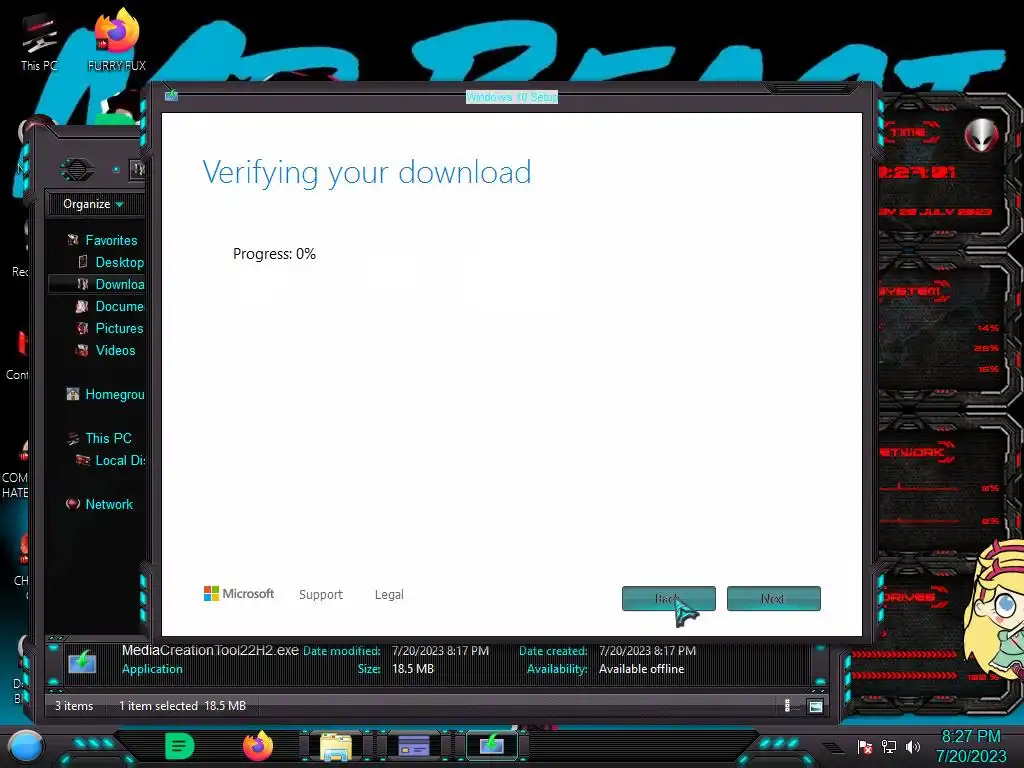This screenshot has width=1024, height=768.
Task: Open the Support link in the setup window
Action: click(x=321, y=594)
